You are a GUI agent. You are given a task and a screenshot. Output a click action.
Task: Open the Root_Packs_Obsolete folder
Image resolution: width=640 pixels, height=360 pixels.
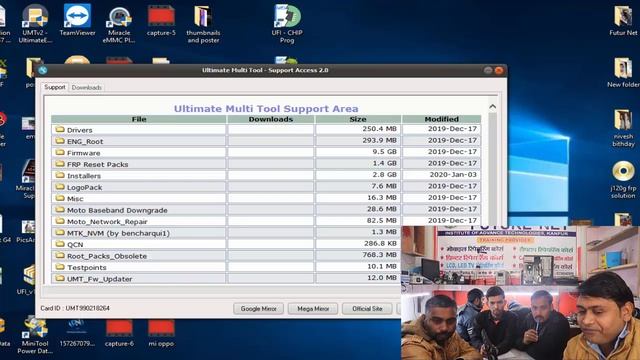pos(107,256)
